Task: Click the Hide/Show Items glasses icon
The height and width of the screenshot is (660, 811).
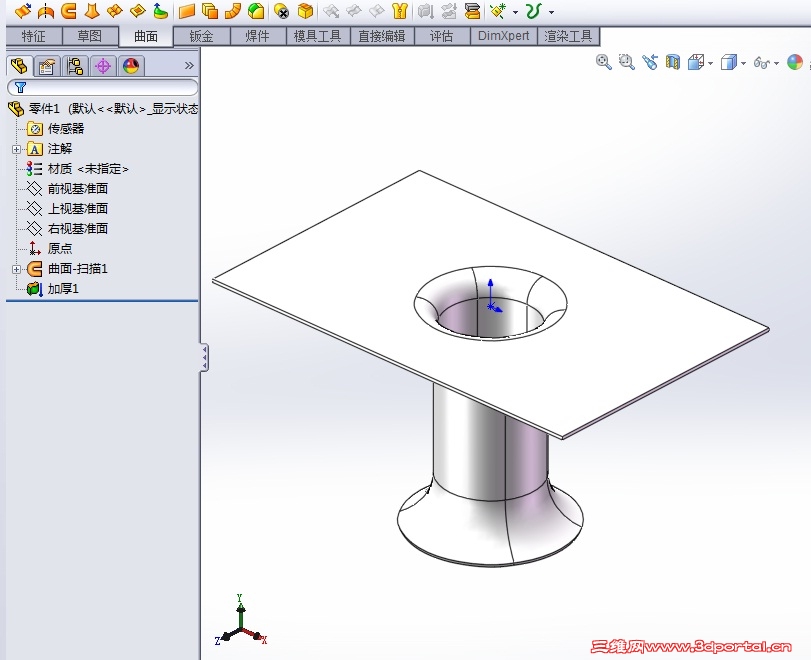Action: point(762,63)
